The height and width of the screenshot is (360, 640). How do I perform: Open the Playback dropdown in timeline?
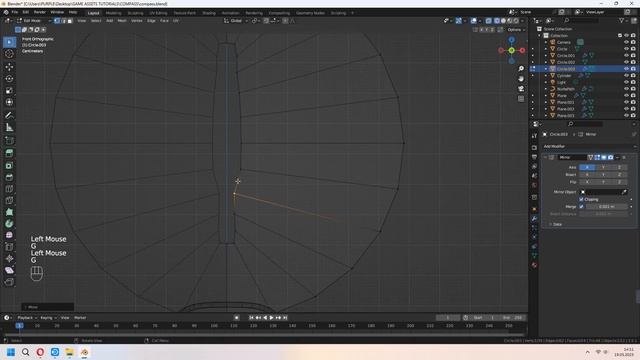click(27, 318)
